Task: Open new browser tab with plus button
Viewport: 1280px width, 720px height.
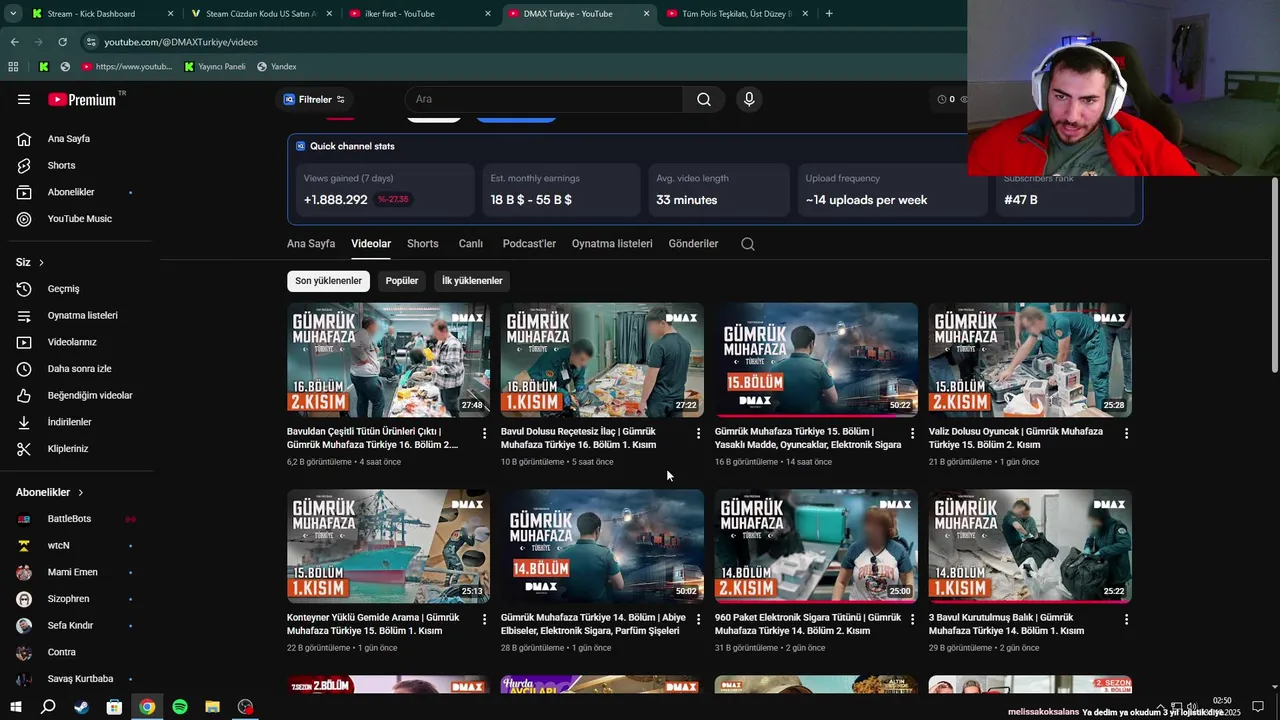Action: 829,14
